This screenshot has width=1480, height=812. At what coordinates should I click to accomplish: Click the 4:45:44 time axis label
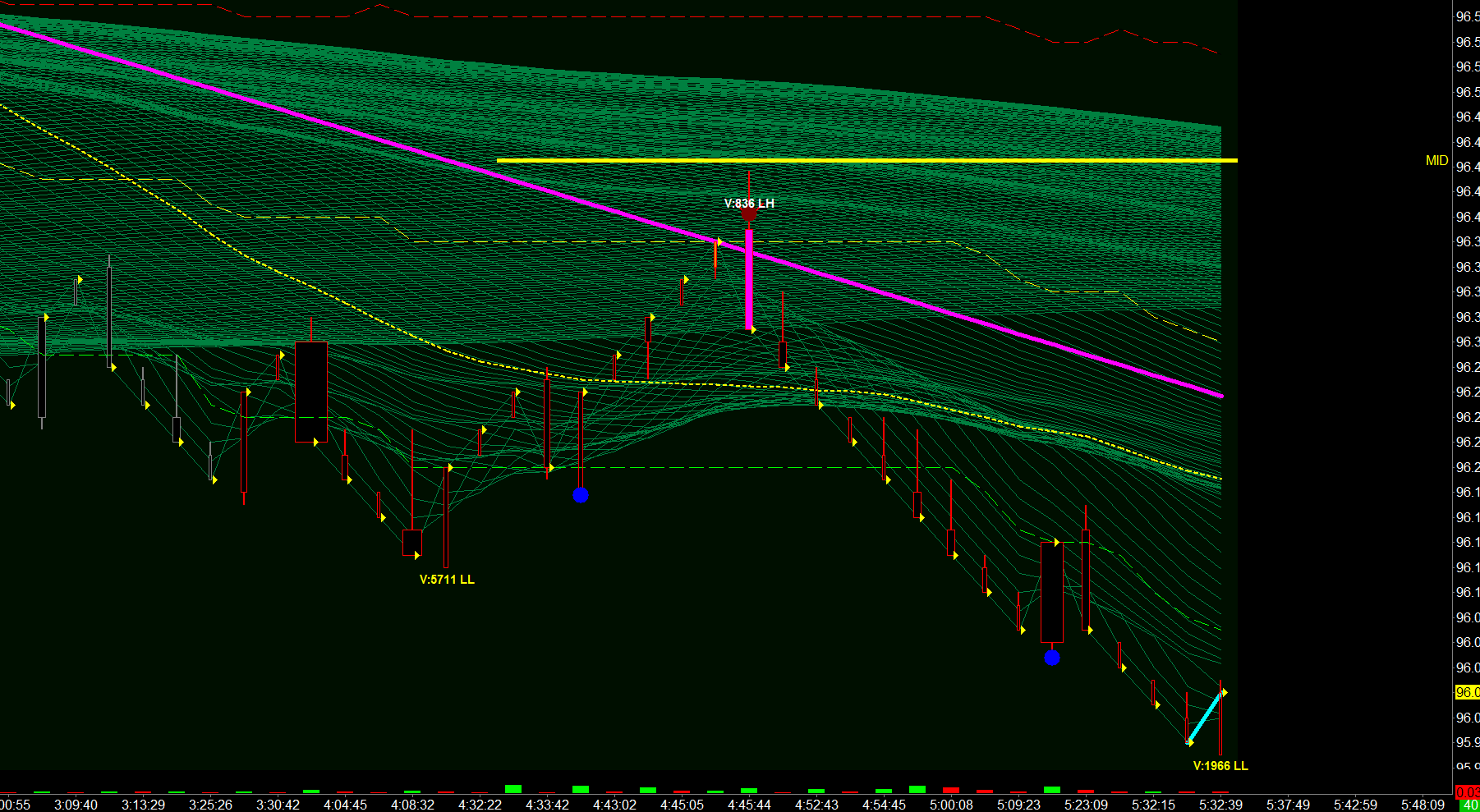(x=749, y=805)
